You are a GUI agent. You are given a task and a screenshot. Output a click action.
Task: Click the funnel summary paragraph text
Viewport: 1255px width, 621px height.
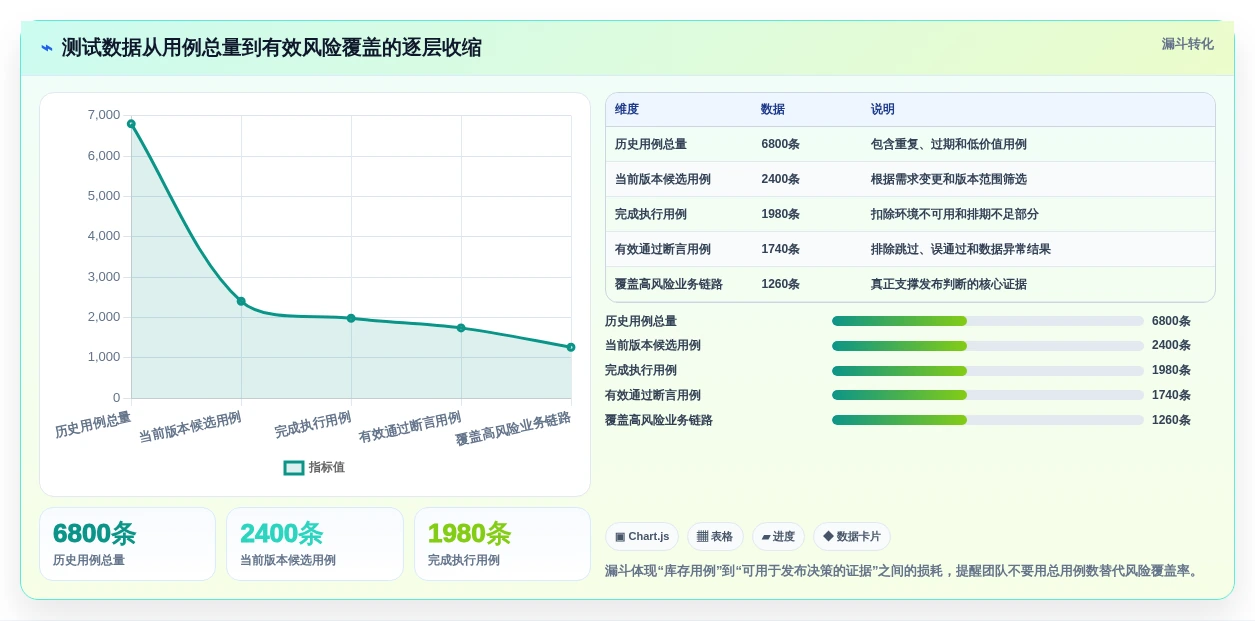point(903,571)
